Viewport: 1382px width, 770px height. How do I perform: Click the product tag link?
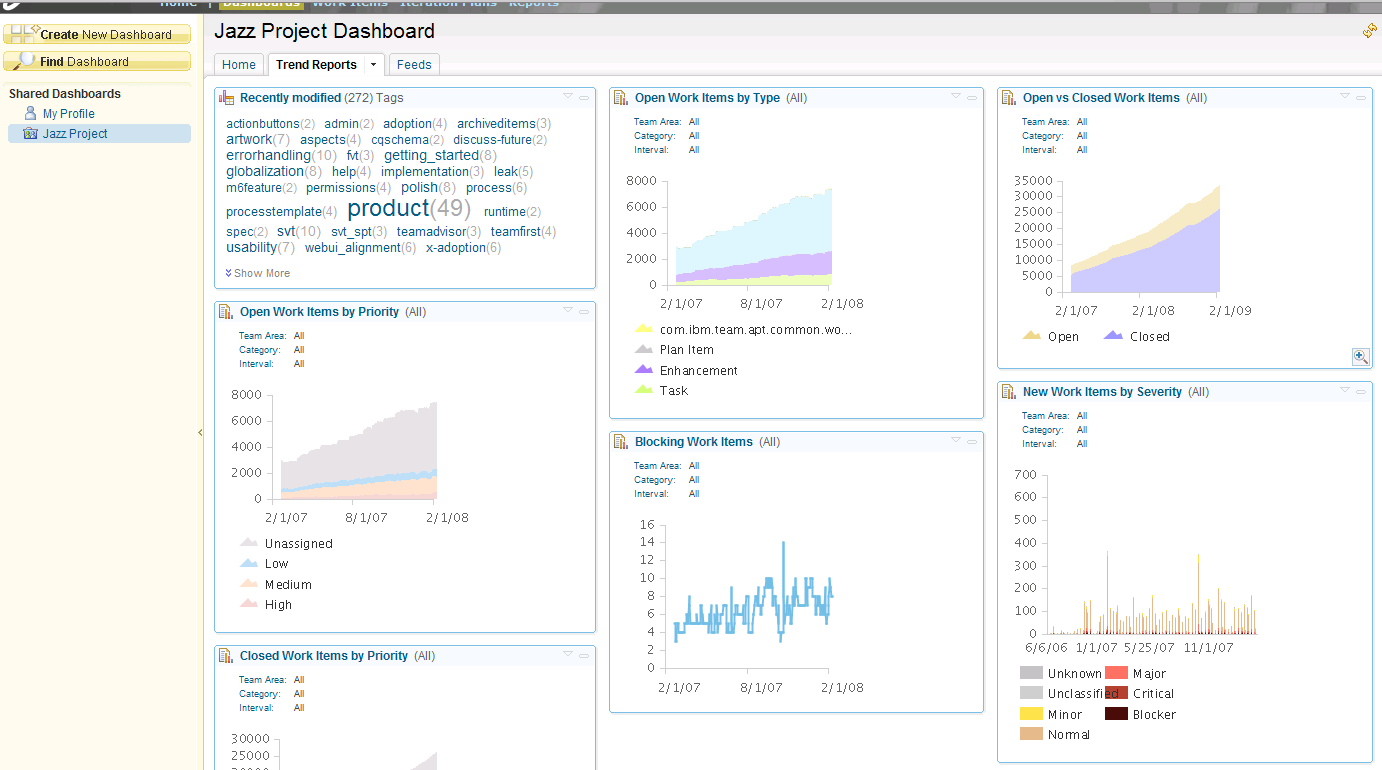[388, 208]
